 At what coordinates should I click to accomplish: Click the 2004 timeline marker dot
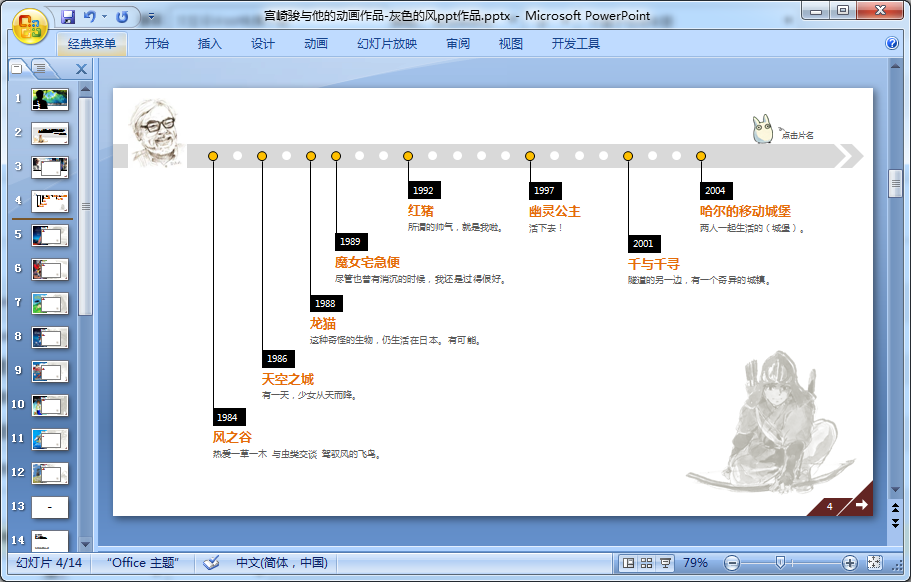[701, 156]
